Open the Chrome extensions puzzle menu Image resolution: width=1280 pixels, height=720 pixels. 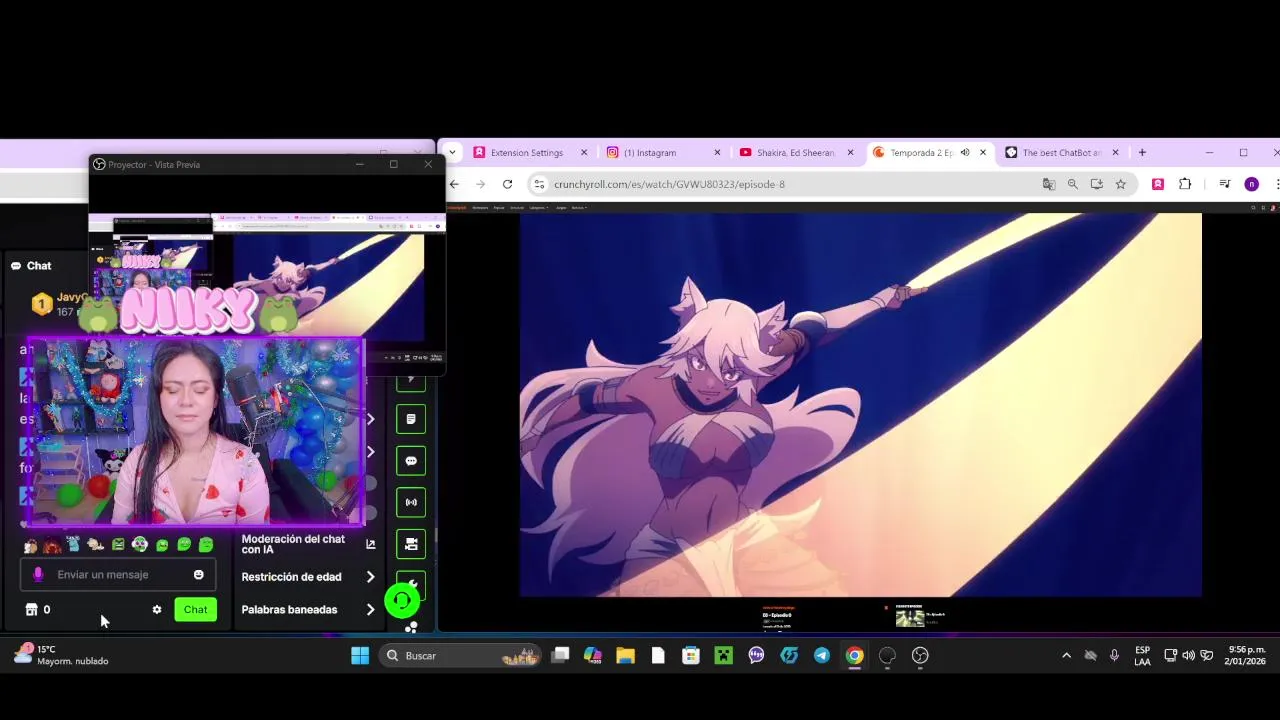tap(1185, 184)
